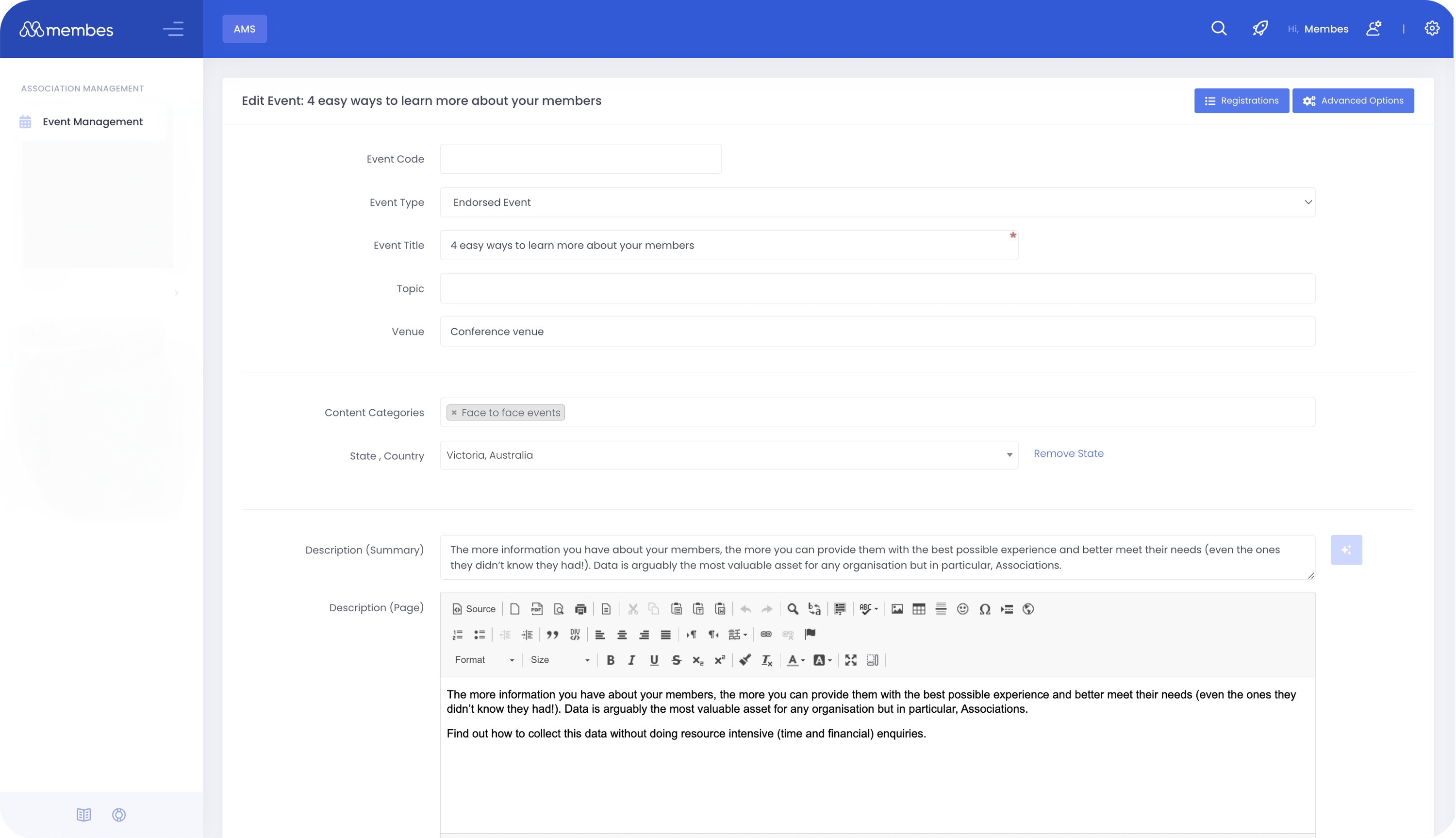
Task: Open the rocket quick-launch icon in header
Action: point(1259,28)
